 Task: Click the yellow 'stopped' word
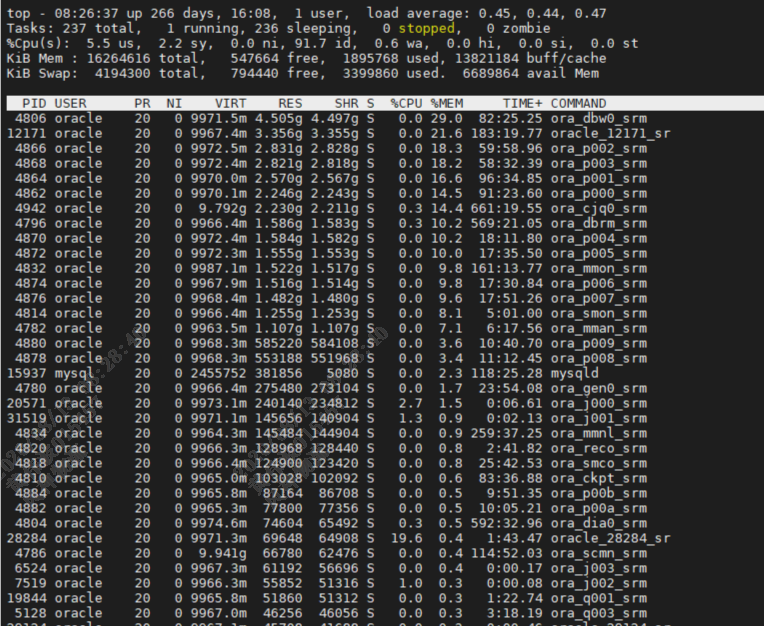point(426,28)
